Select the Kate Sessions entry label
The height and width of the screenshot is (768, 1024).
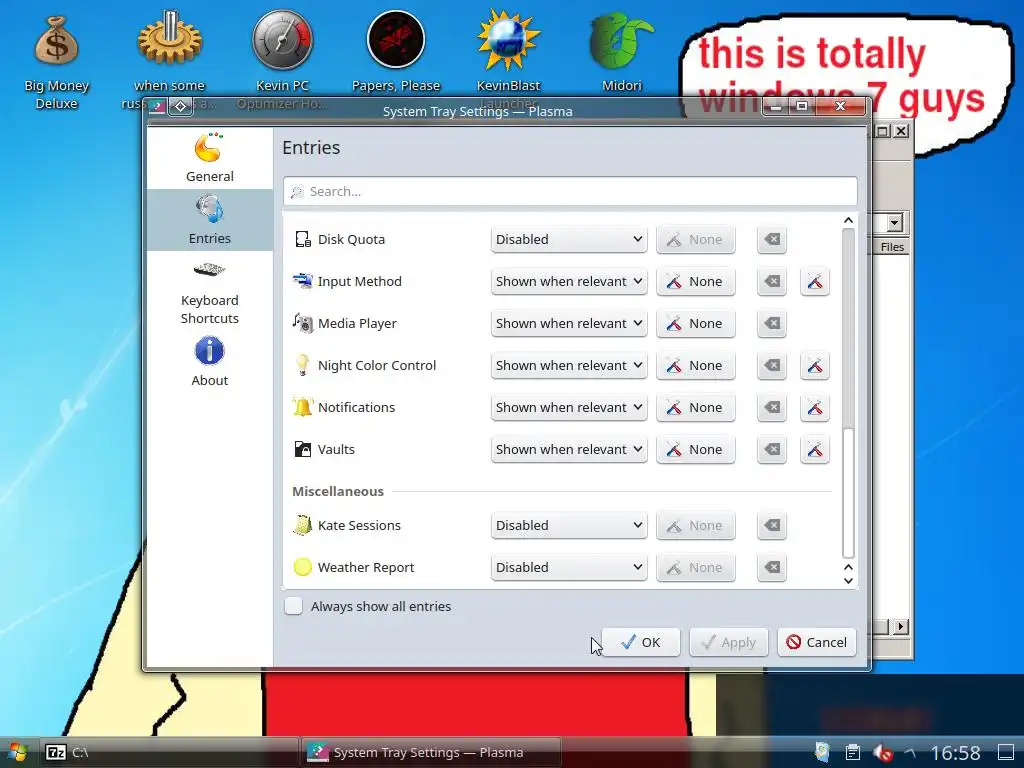[x=359, y=526]
